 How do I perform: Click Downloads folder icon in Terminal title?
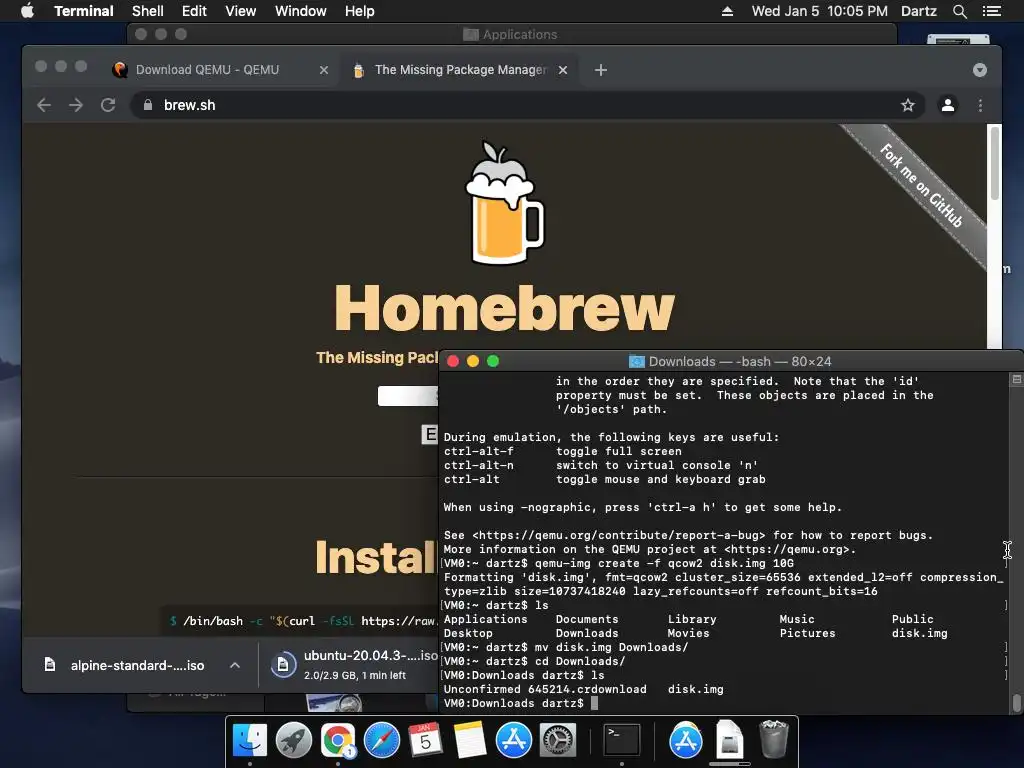point(636,361)
